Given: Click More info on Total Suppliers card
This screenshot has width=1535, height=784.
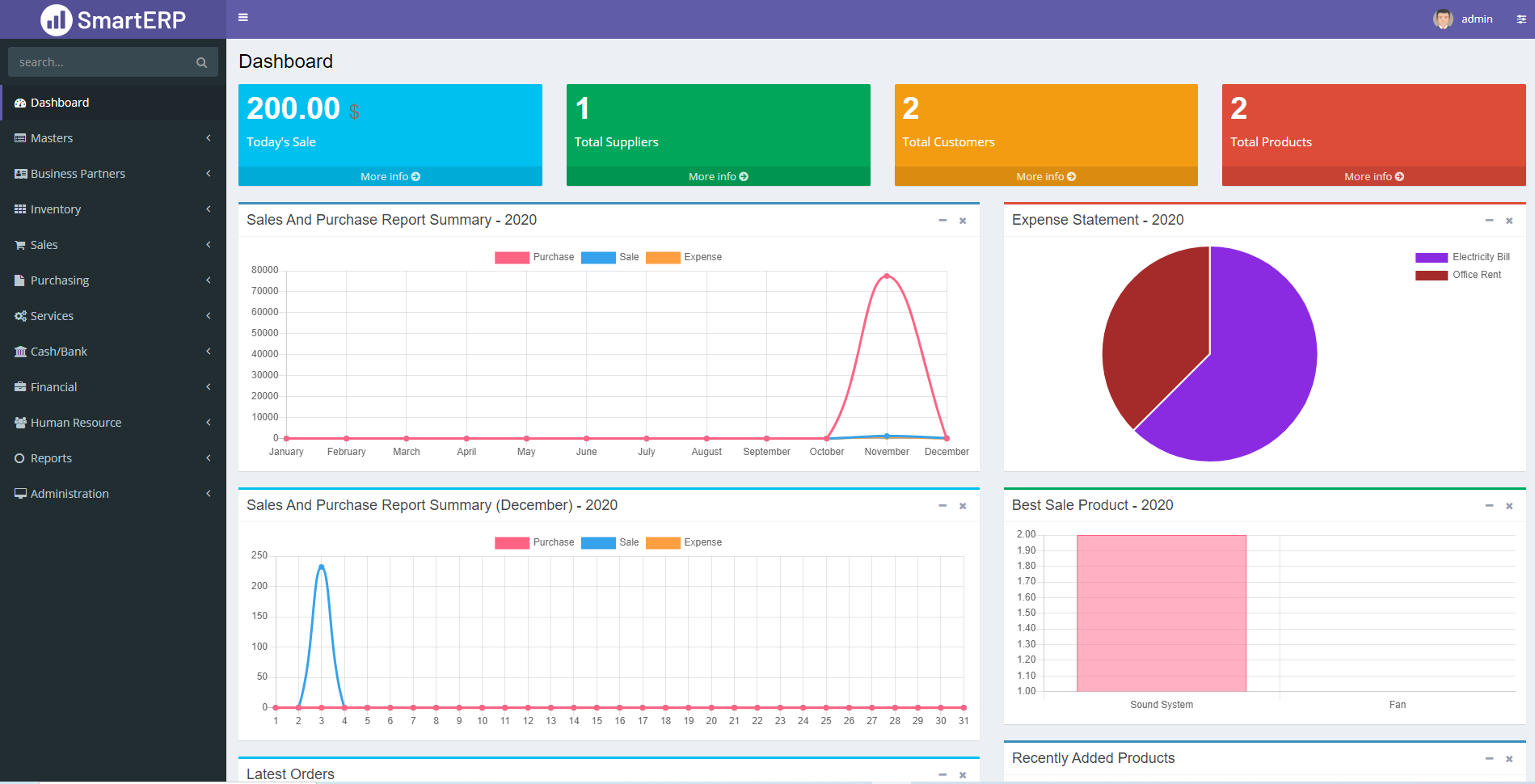Looking at the screenshot, I should tap(718, 176).
